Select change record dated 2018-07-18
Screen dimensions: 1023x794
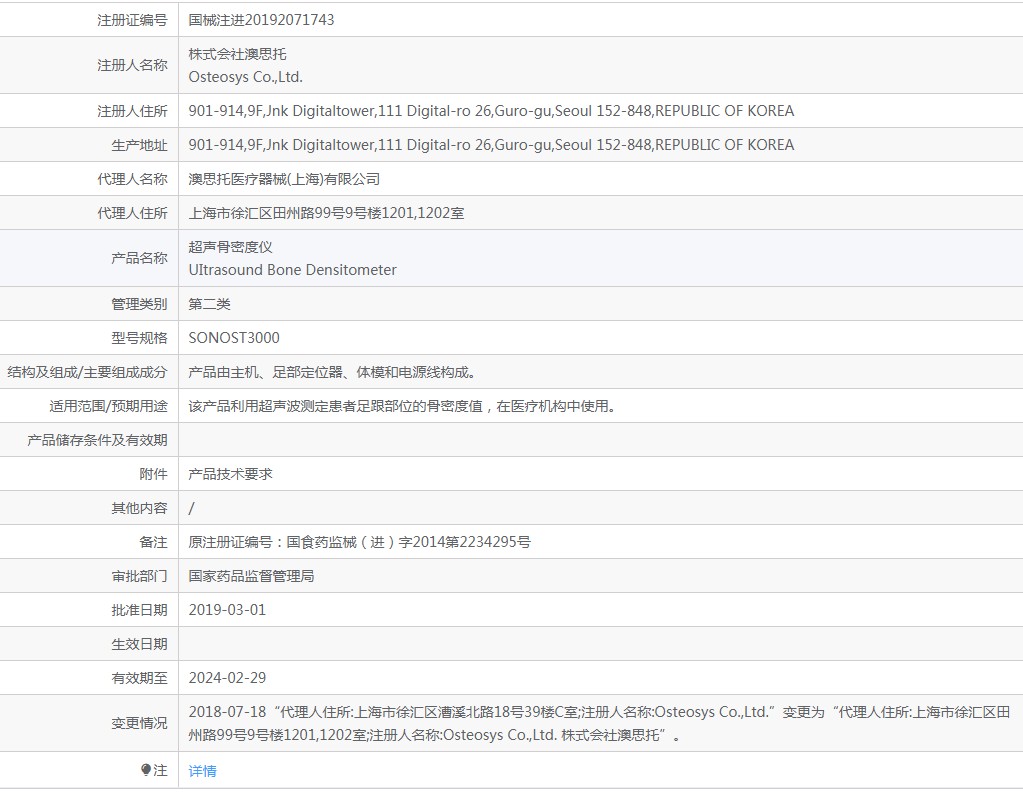(599, 724)
